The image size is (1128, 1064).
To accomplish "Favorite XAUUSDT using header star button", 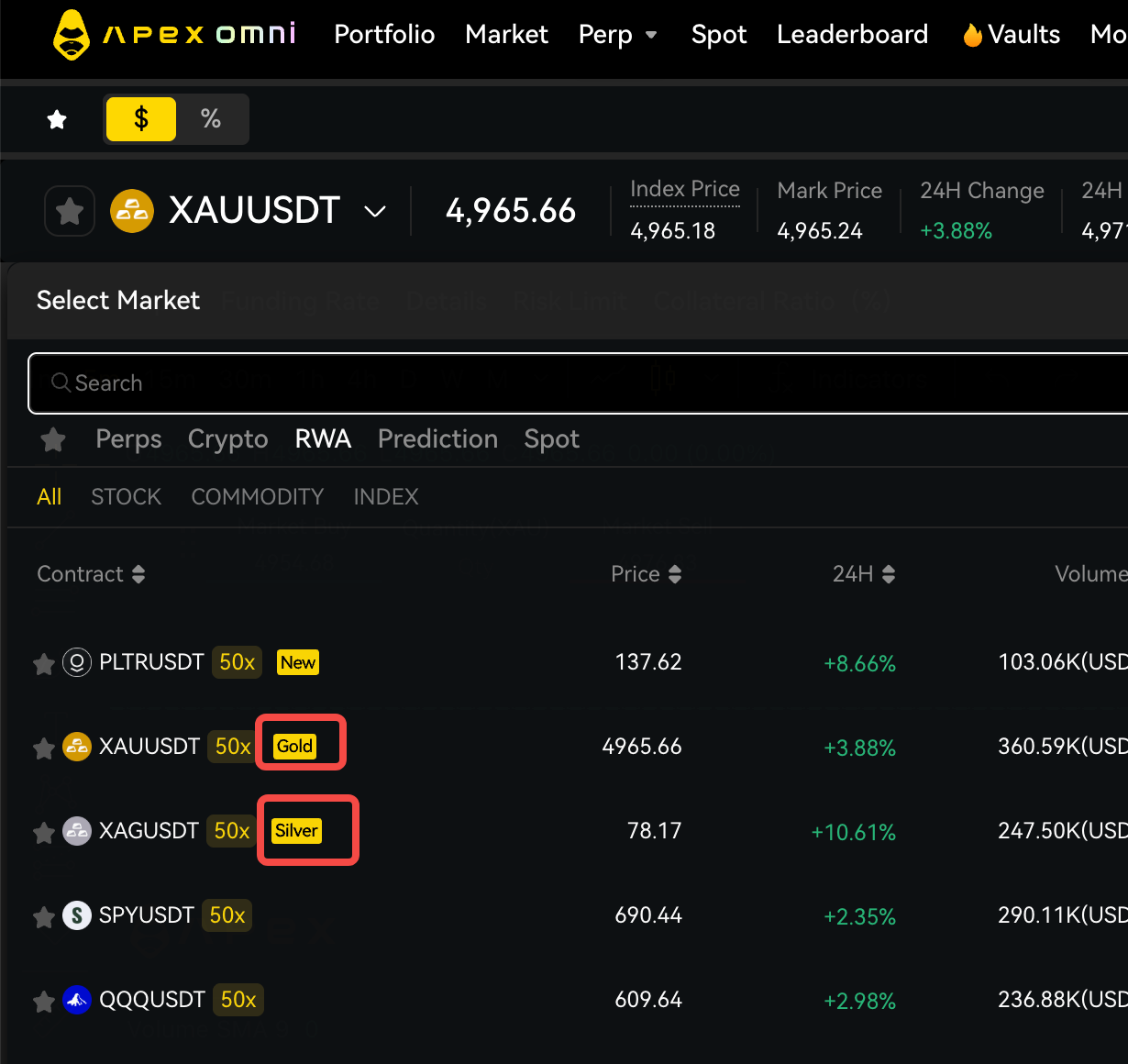I will pos(70,211).
